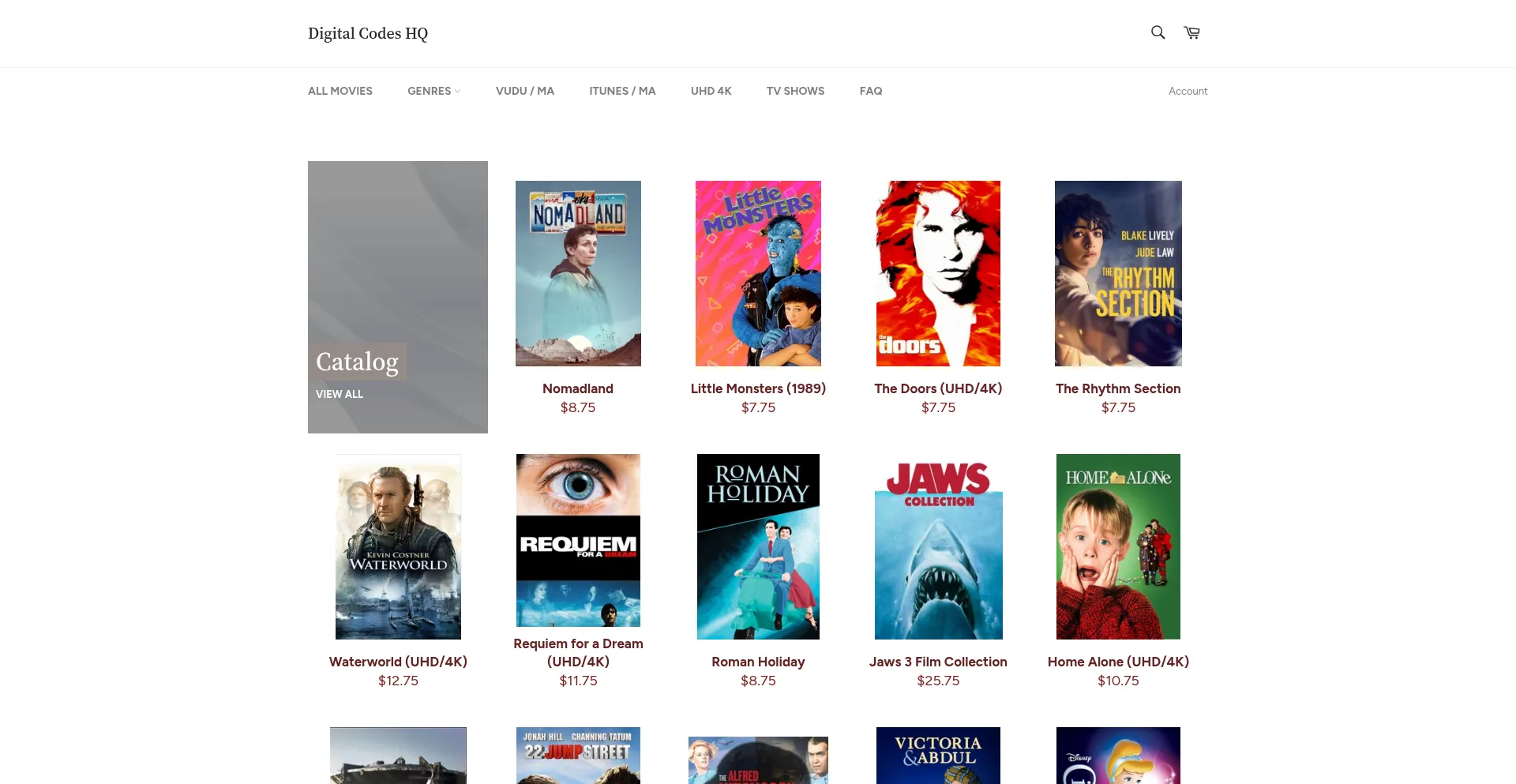Open the Home Alone poster image

1117,546
